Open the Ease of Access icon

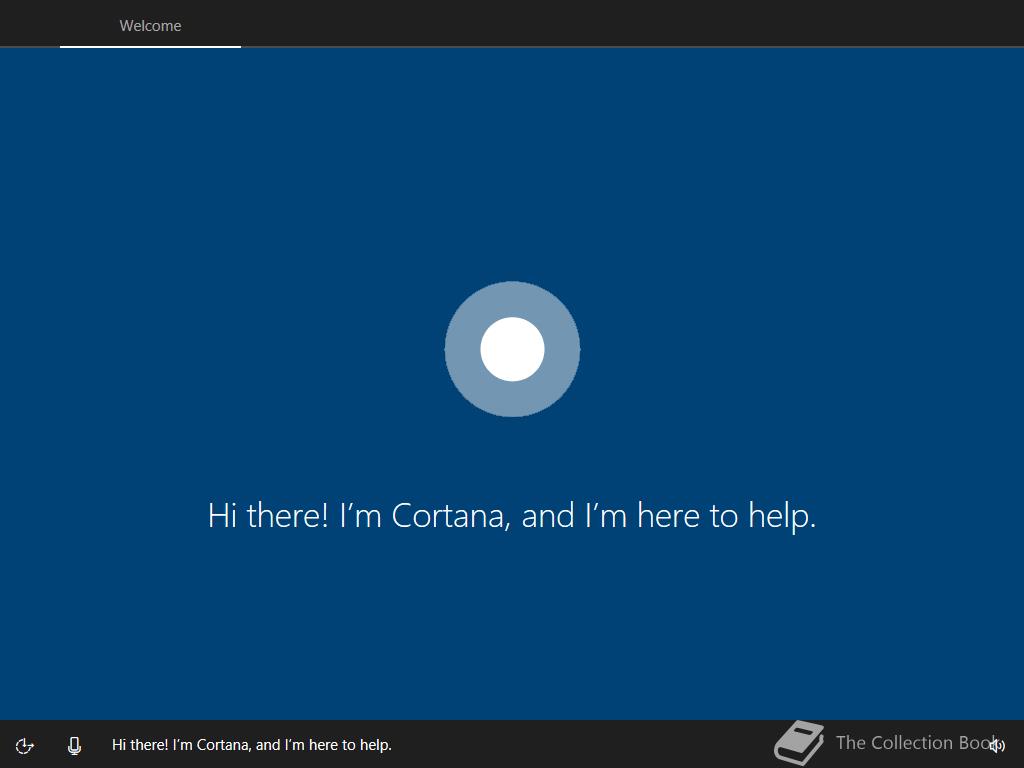24,745
